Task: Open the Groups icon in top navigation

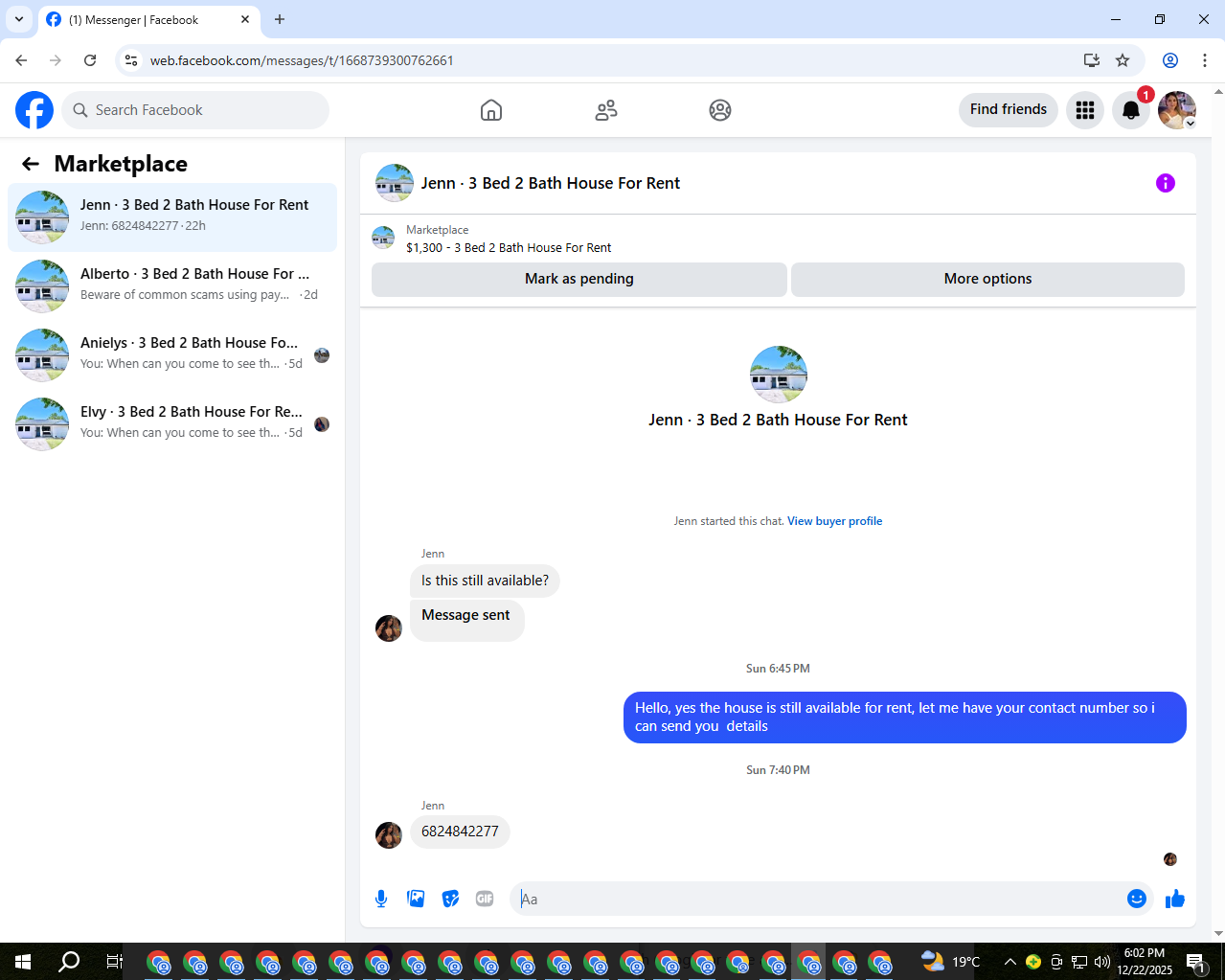Action: click(x=720, y=110)
